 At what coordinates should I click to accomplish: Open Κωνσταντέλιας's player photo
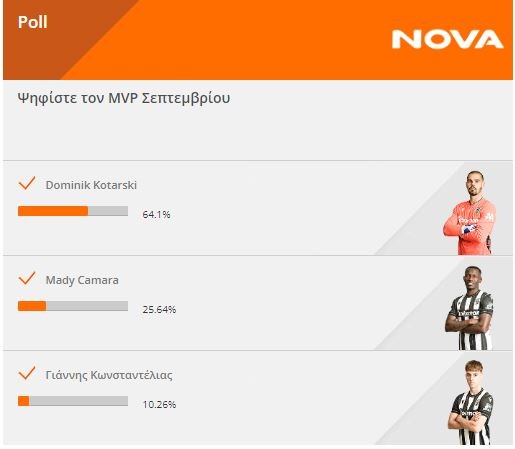coord(471,402)
